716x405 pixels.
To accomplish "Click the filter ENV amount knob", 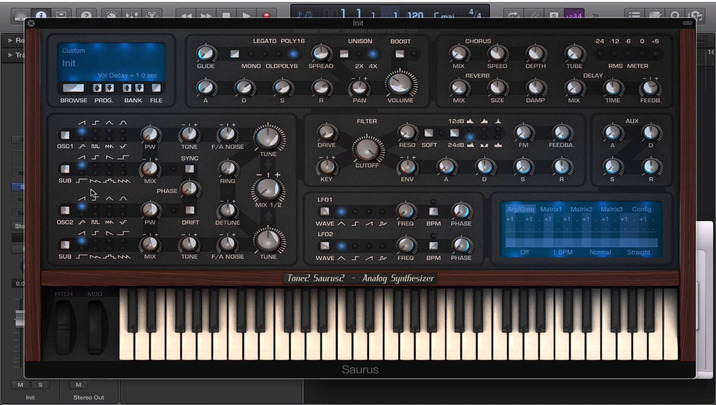I will [x=407, y=167].
